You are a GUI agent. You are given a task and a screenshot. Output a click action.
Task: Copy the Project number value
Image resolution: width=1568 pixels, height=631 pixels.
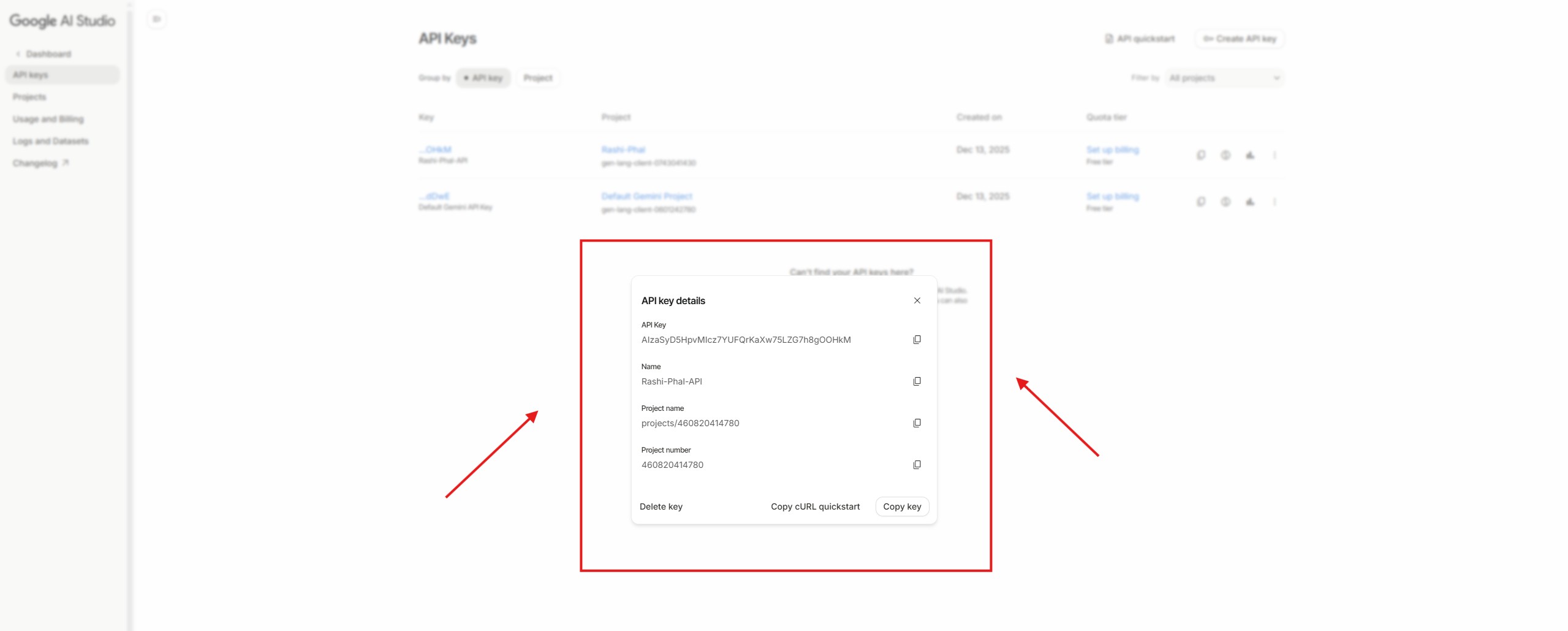(x=917, y=465)
